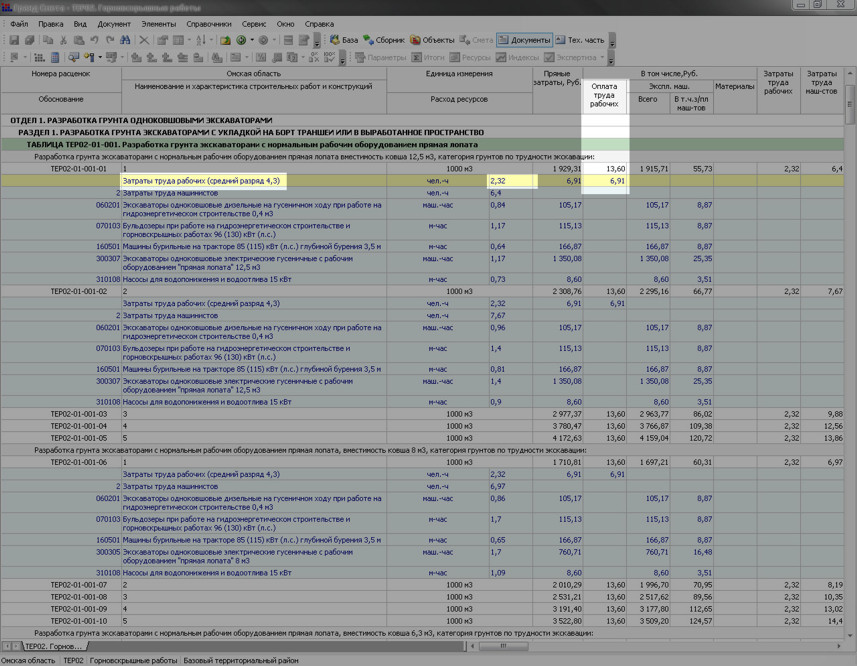Open the Сборник toolbar button

[x=384, y=40]
